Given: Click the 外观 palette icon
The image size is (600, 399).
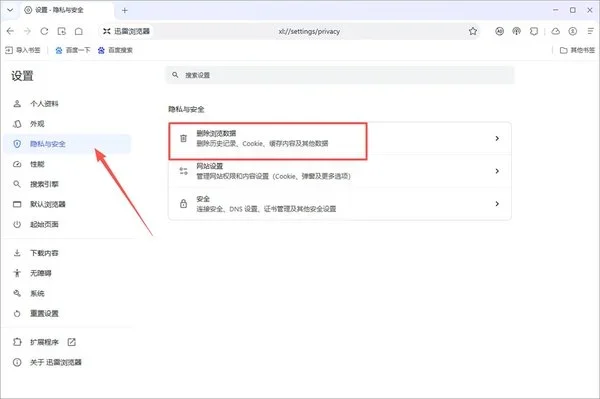Looking at the screenshot, I should (17, 124).
